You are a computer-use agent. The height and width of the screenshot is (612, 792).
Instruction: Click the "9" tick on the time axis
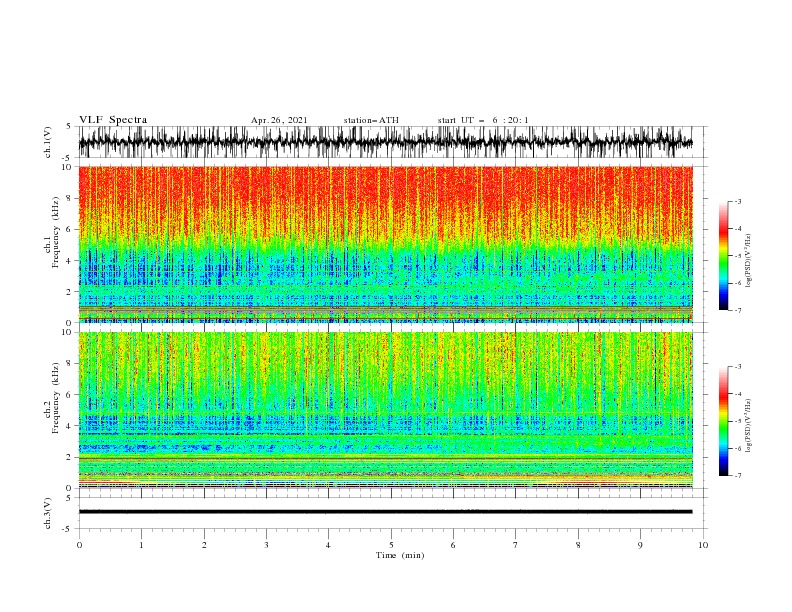640,545
